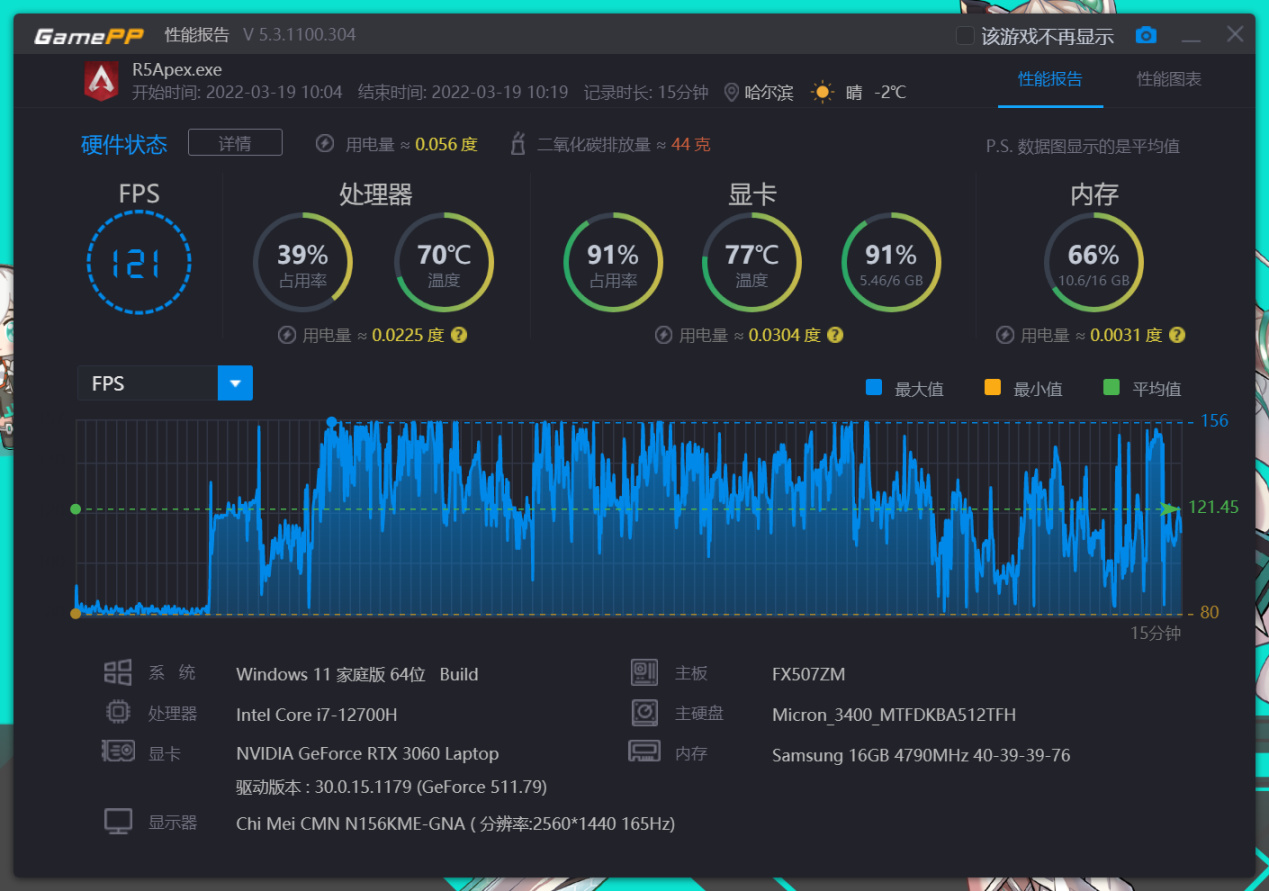Click the hard disk icon next to 主硬盘

[645, 713]
